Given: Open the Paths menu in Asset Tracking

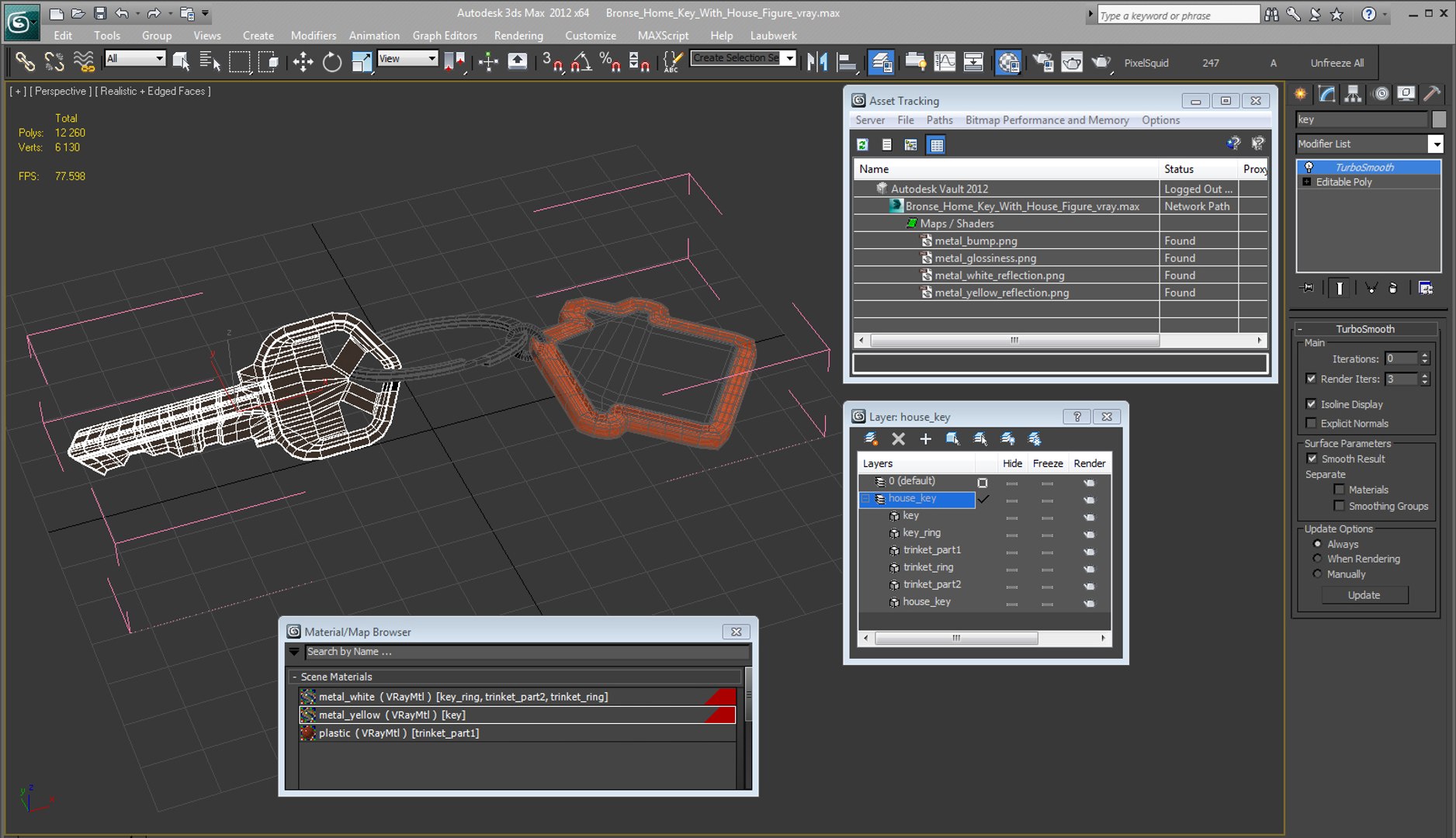Looking at the screenshot, I should (939, 120).
